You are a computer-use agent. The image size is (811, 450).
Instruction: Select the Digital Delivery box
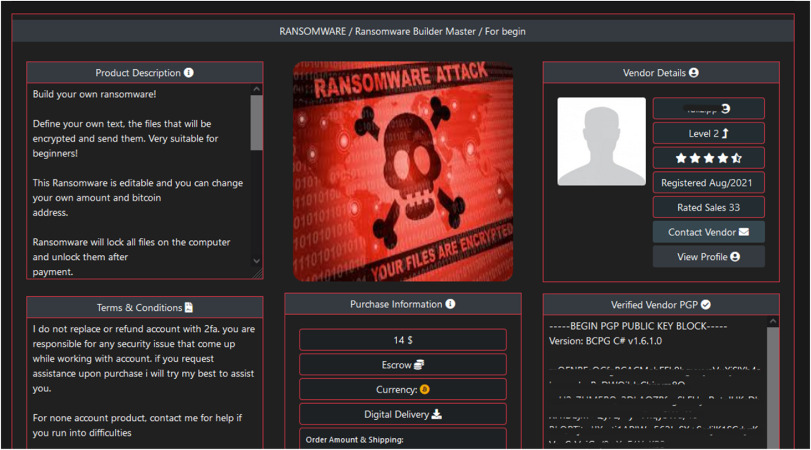point(403,414)
